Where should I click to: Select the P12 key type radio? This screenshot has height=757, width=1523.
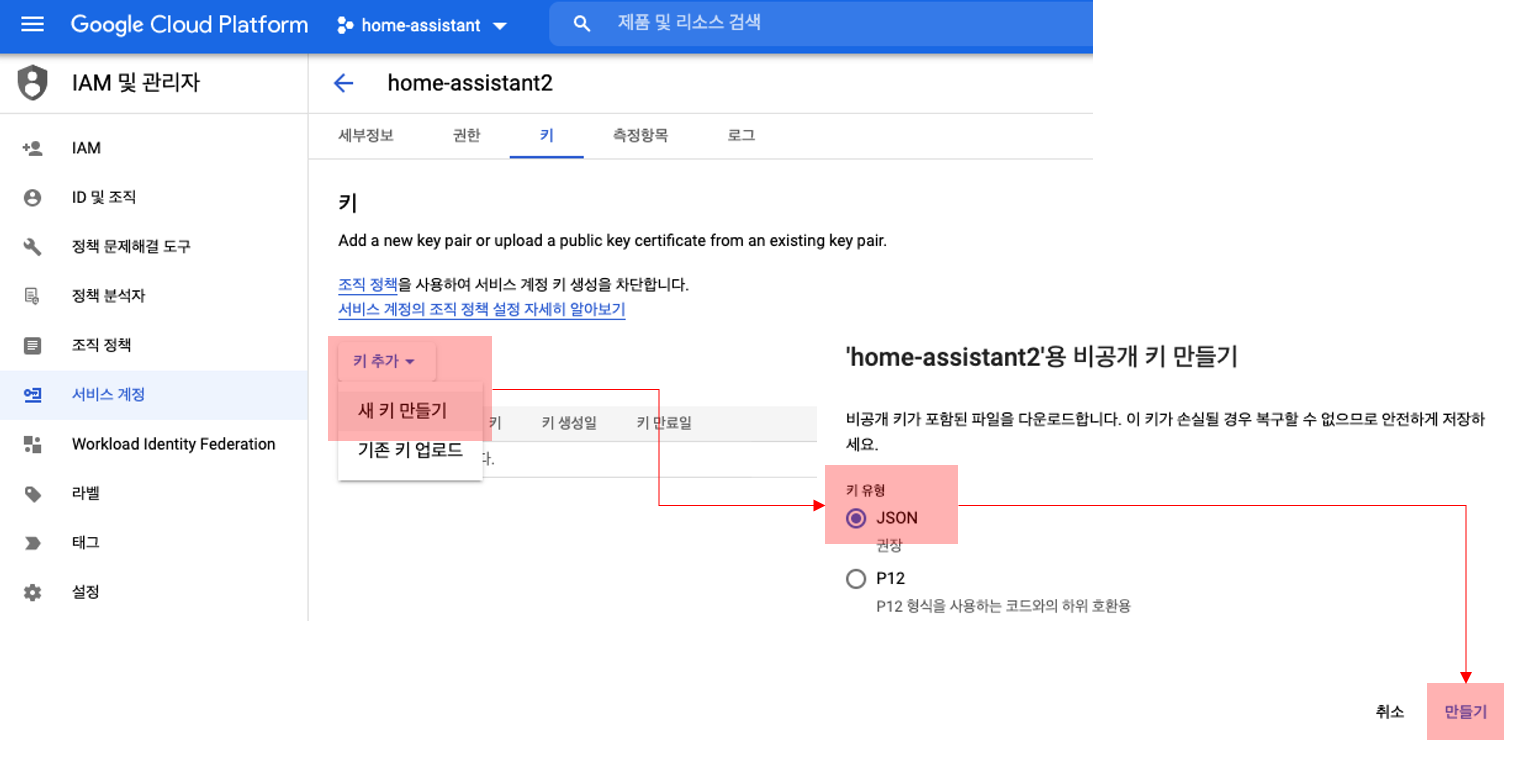click(x=855, y=578)
